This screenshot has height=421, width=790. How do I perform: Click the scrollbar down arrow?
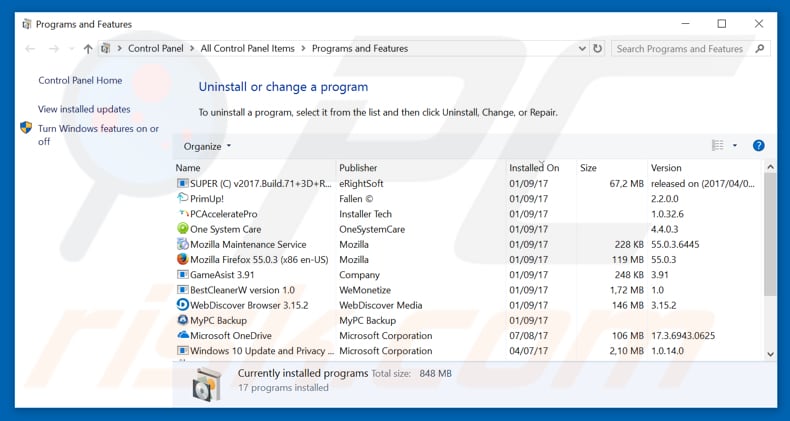click(x=770, y=354)
